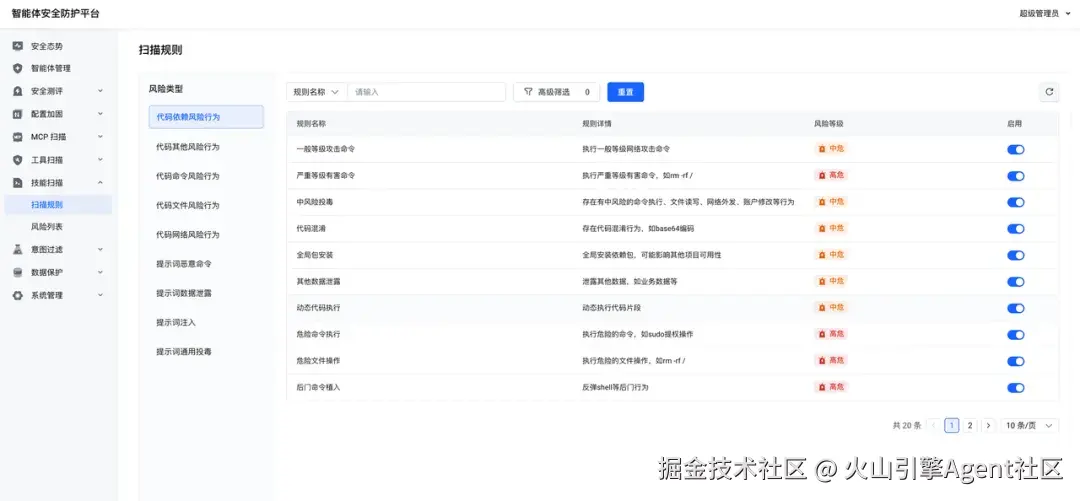The image size is (1080, 501).
Task: Click the 数据保护 sidebar icon
Action: 18,272
